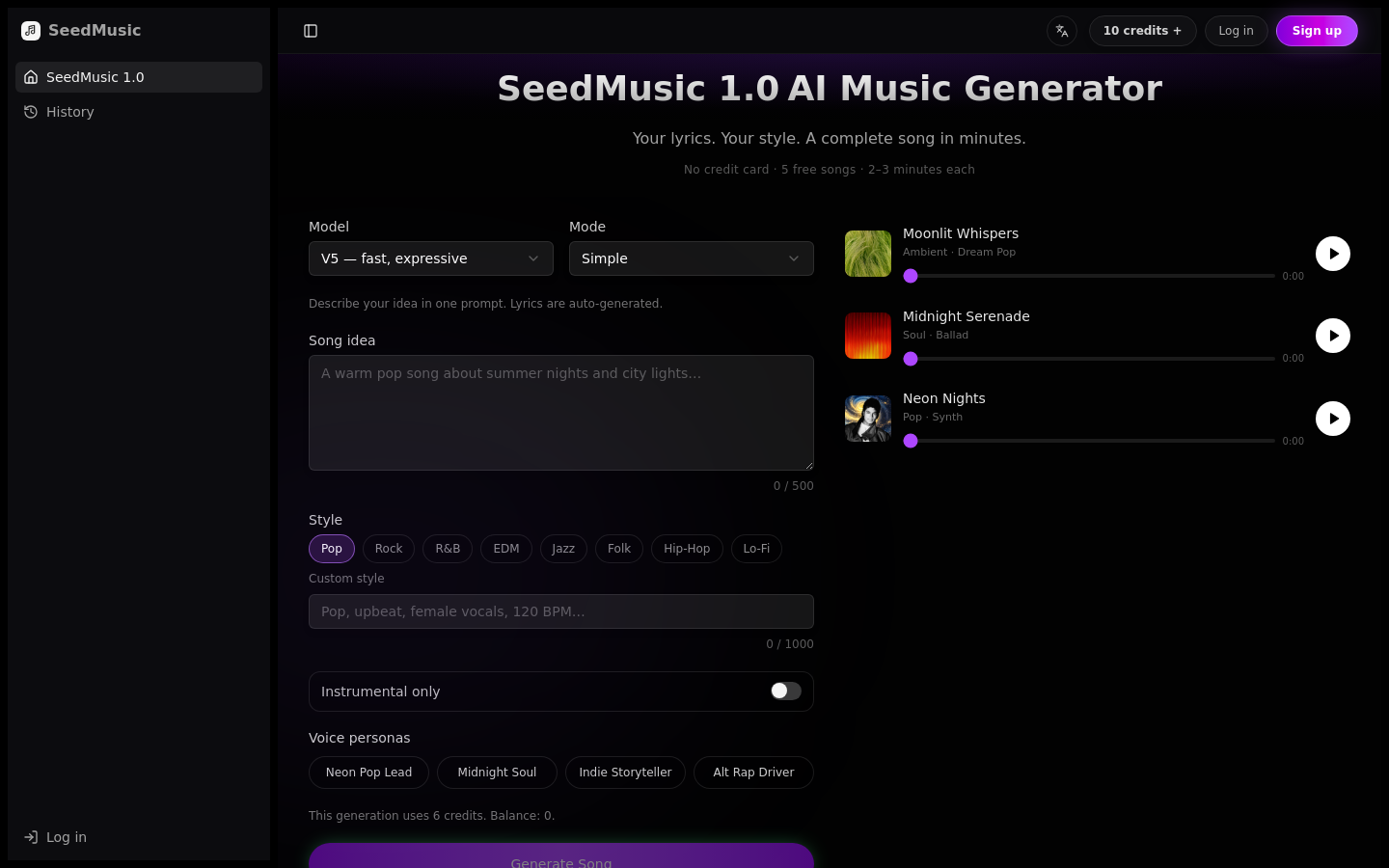
Task: Click the top bar Log in button
Action: tap(1236, 31)
